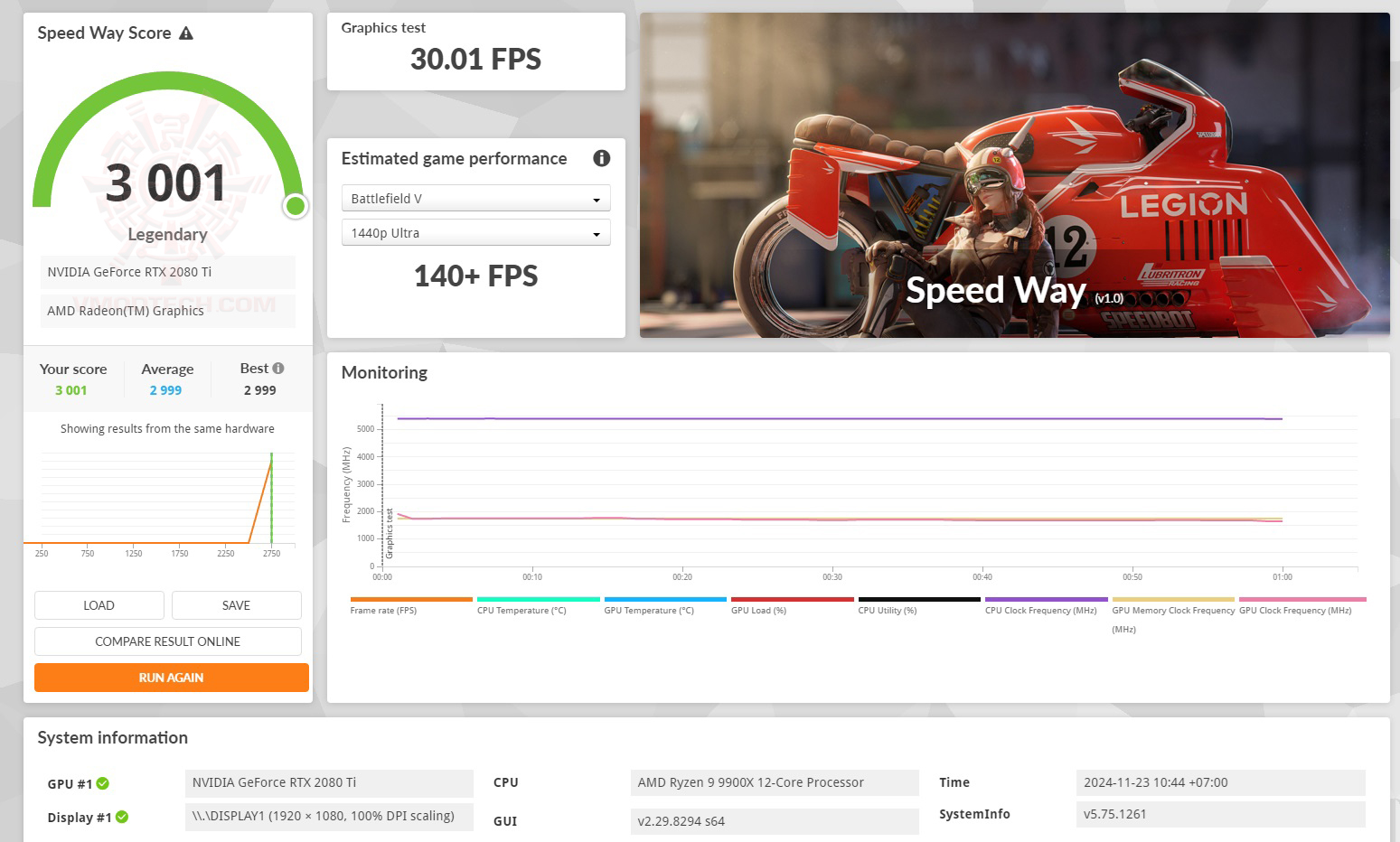Click the Best score value 2 999

point(259,390)
